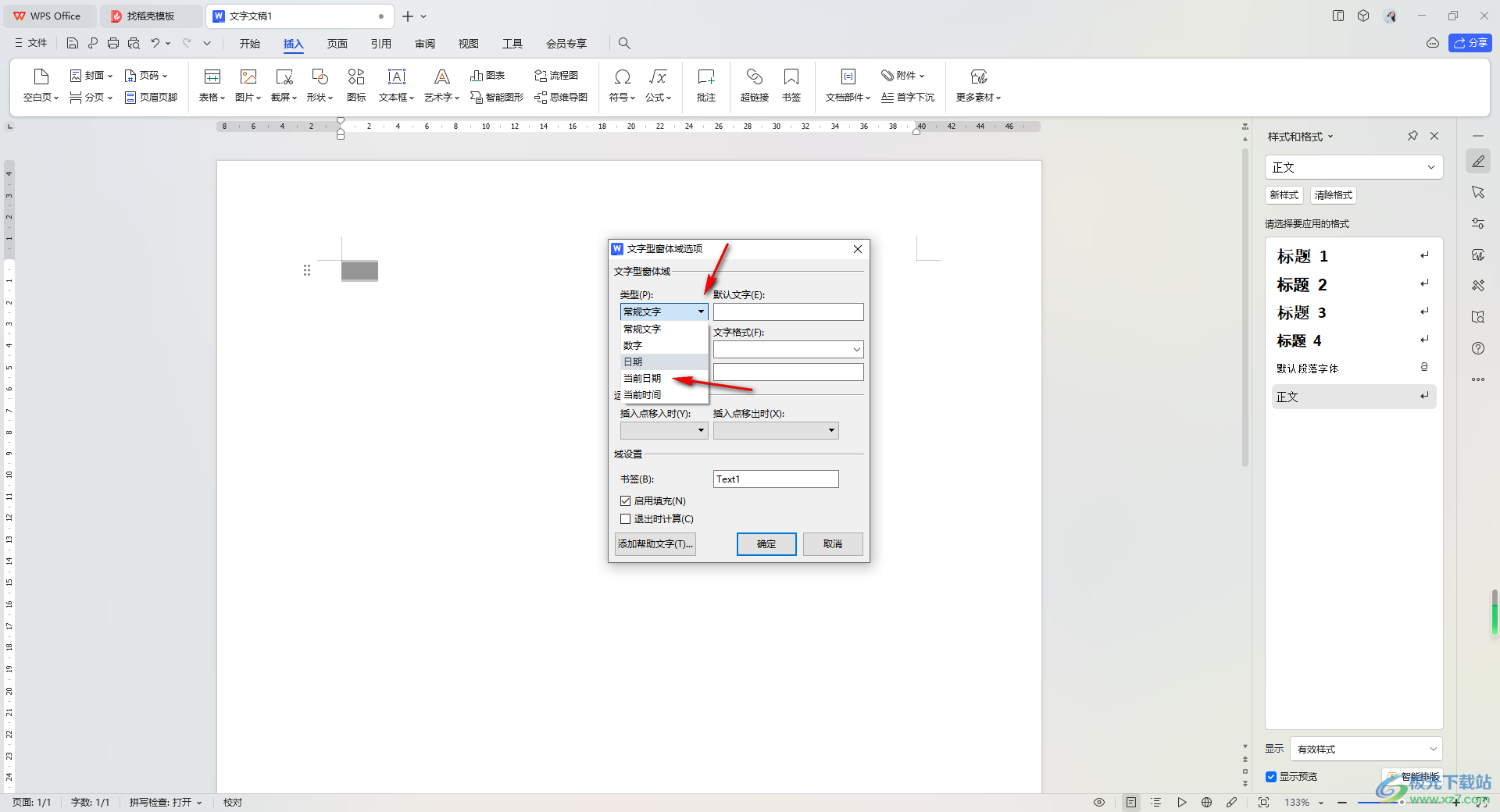Click the search magnifier icon in menu bar

(624, 44)
